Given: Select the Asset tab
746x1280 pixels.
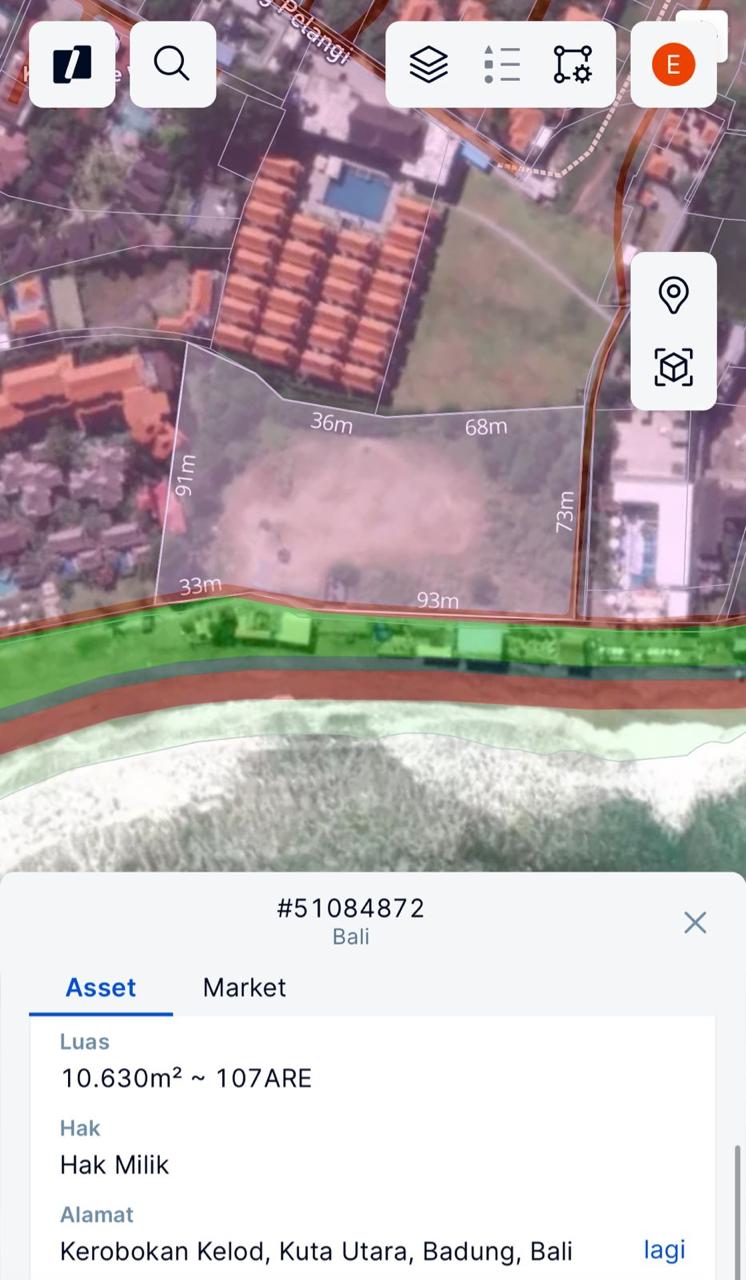Looking at the screenshot, I should (100, 987).
